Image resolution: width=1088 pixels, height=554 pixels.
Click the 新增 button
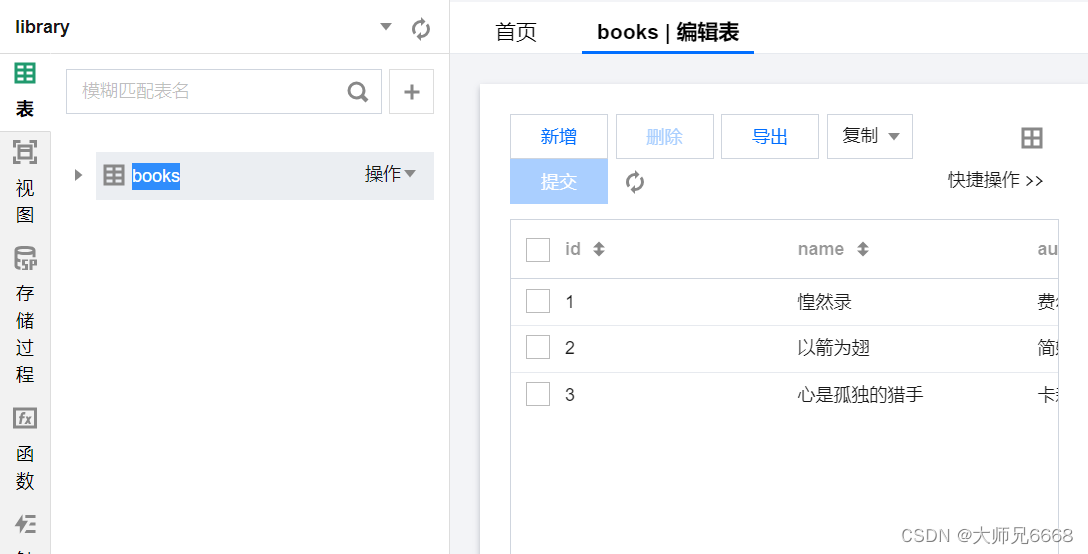(x=559, y=137)
